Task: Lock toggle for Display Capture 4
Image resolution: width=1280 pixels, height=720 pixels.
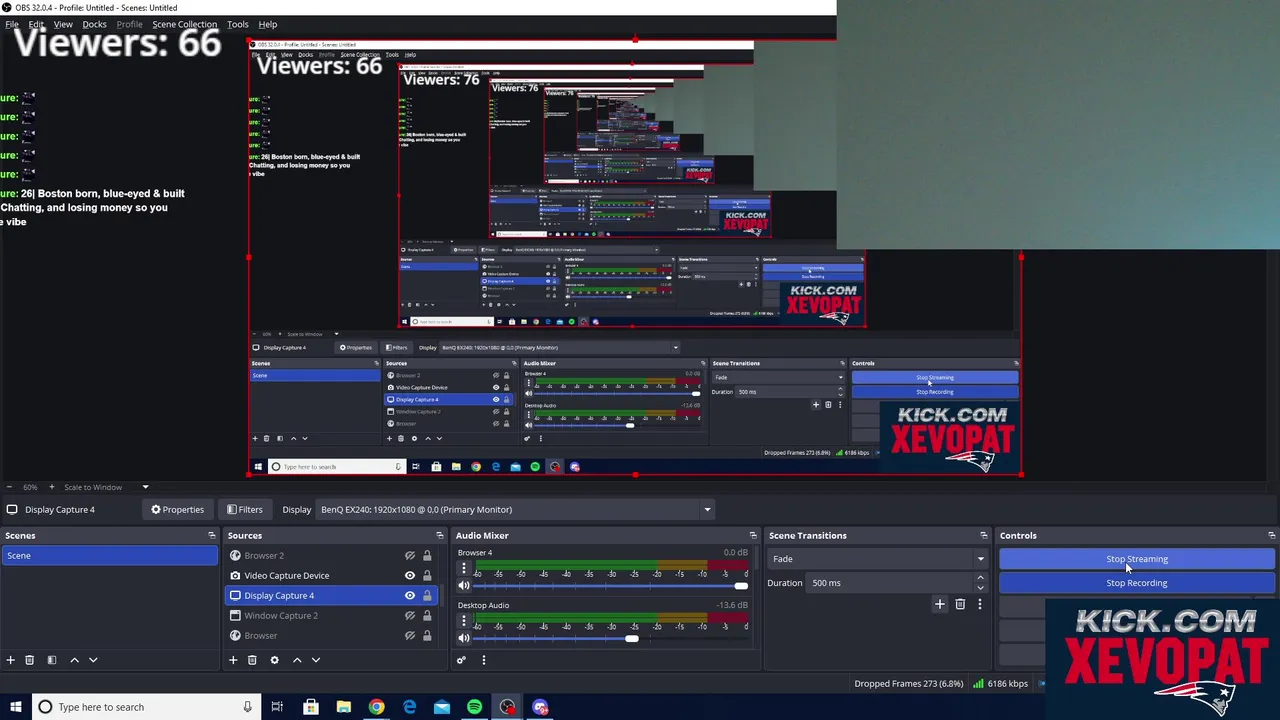Action: click(x=427, y=595)
